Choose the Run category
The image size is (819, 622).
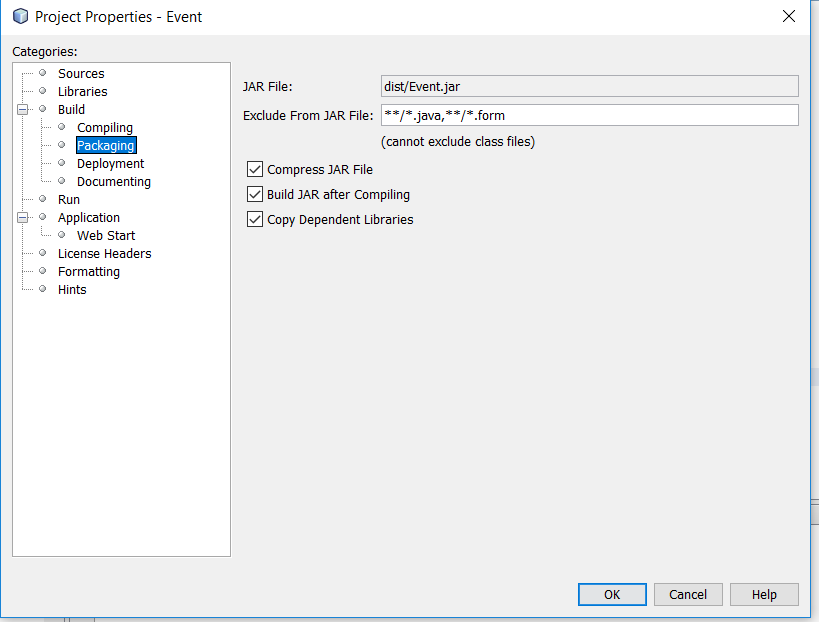[68, 199]
